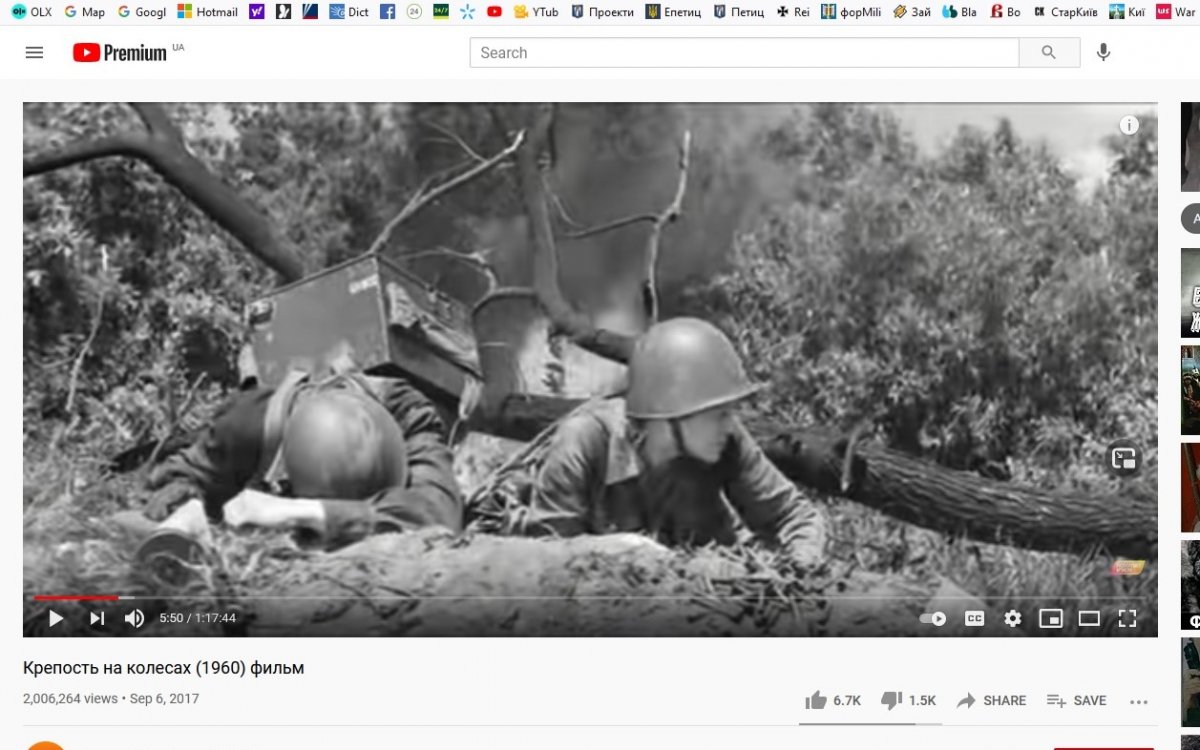Open the blue snowflake bookmark icon
This screenshot has height=750, width=1200.
tap(468, 12)
